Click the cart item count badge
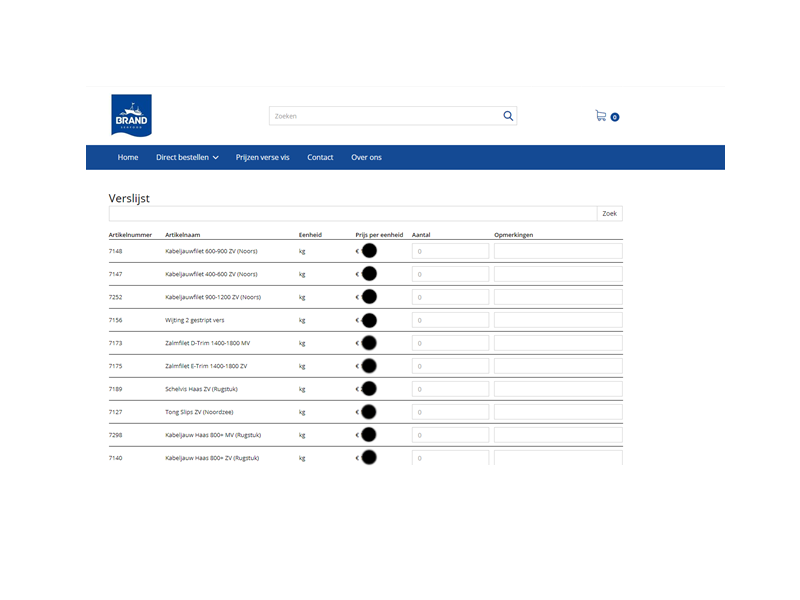This screenshot has width=800, height=600. 615,117
